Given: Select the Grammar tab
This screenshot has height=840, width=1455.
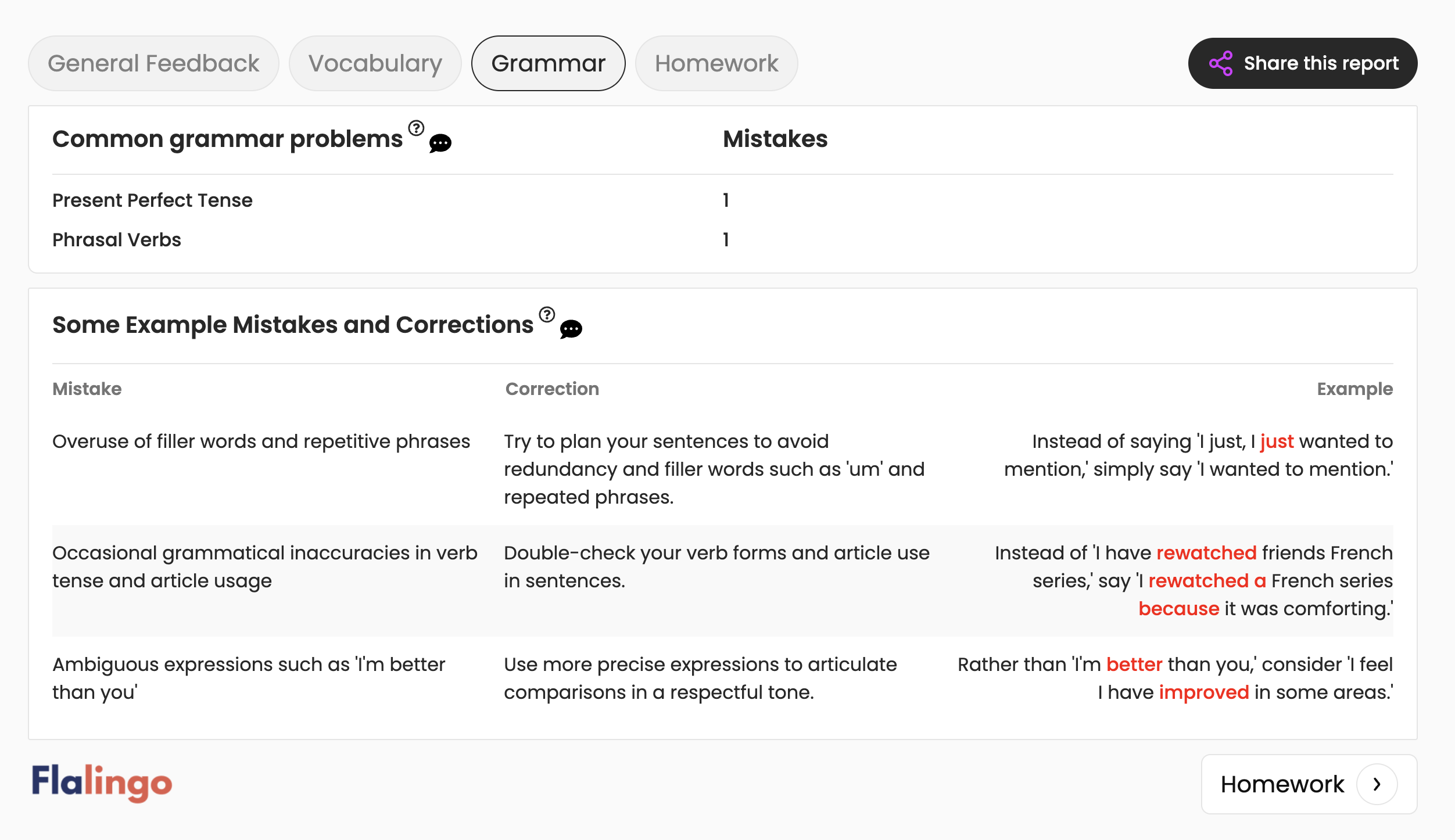Looking at the screenshot, I should click(x=549, y=63).
